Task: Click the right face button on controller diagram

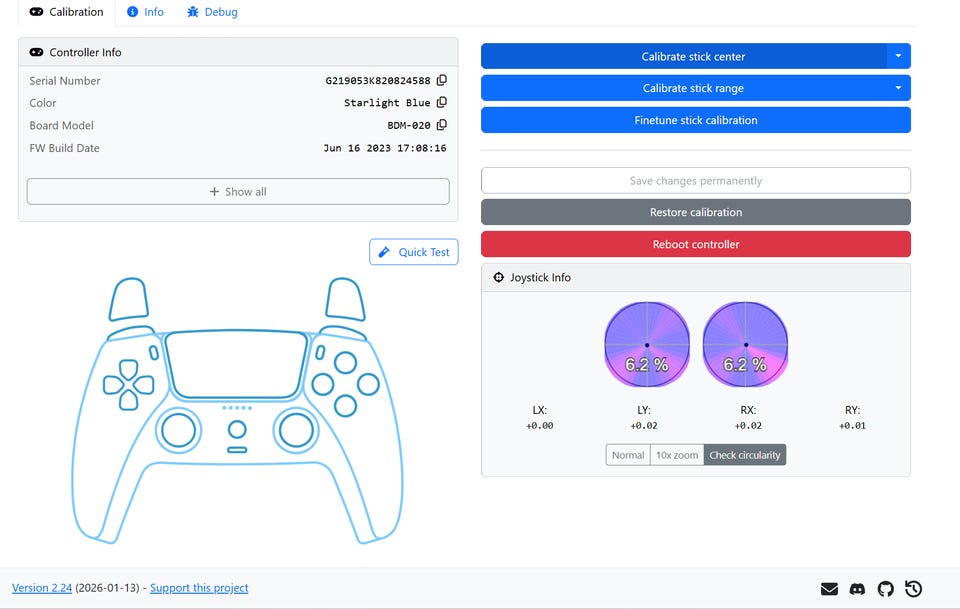Action: 368,384
